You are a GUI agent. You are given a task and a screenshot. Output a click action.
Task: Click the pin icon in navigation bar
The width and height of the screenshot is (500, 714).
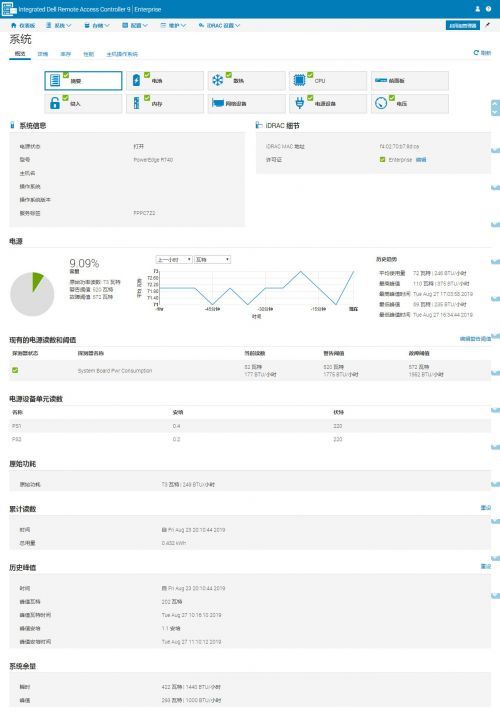pyautogui.click(x=487, y=25)
